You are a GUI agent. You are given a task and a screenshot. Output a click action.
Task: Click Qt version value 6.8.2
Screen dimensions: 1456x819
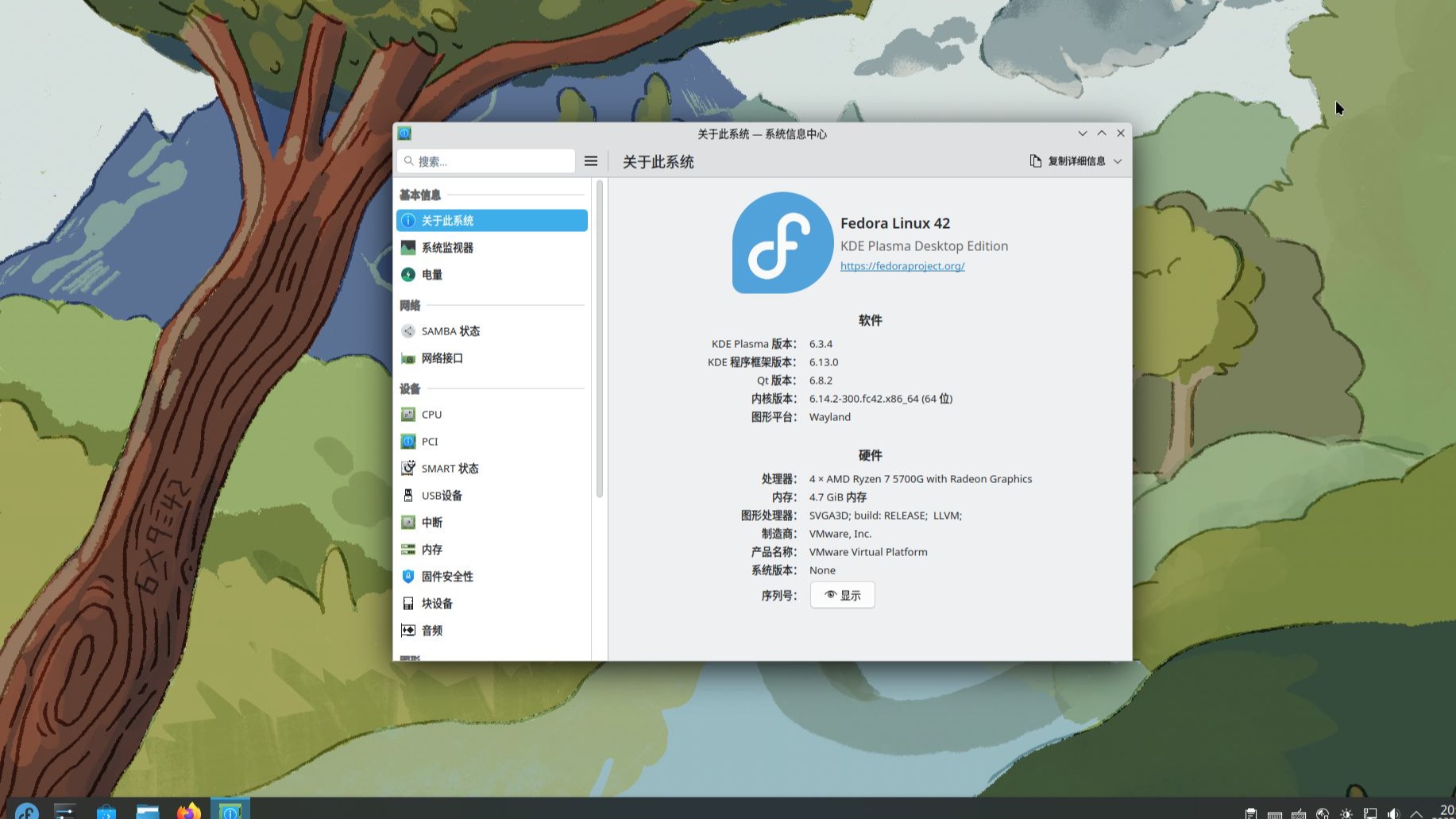(821, 381)
